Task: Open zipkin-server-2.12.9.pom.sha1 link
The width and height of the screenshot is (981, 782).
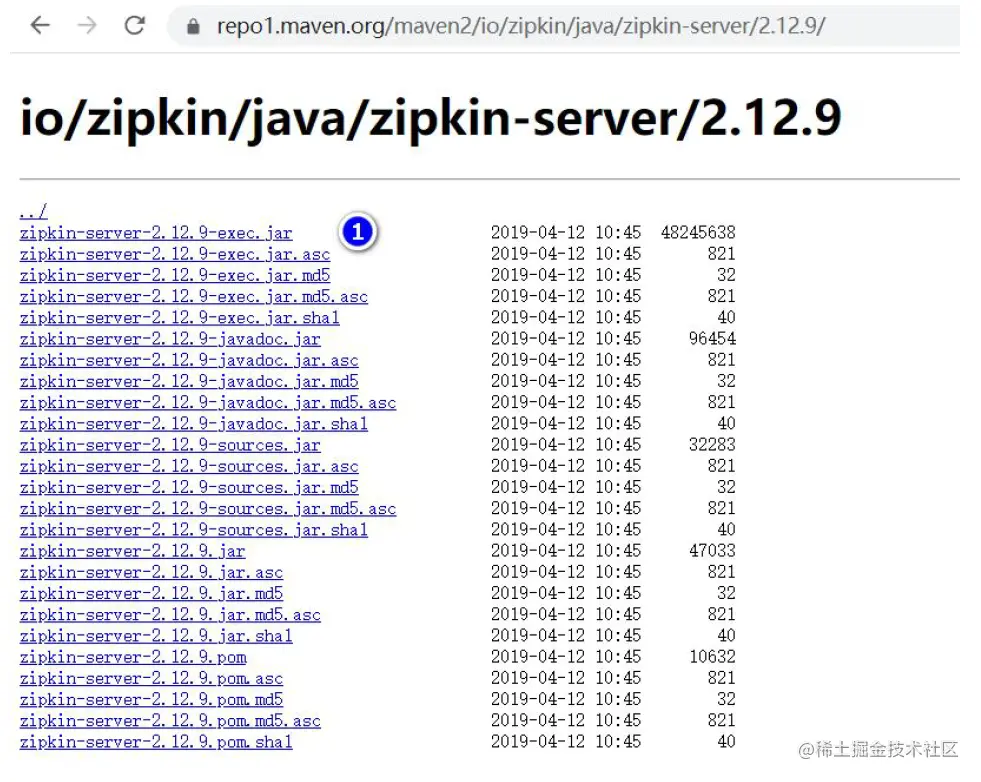Action: 156,743
